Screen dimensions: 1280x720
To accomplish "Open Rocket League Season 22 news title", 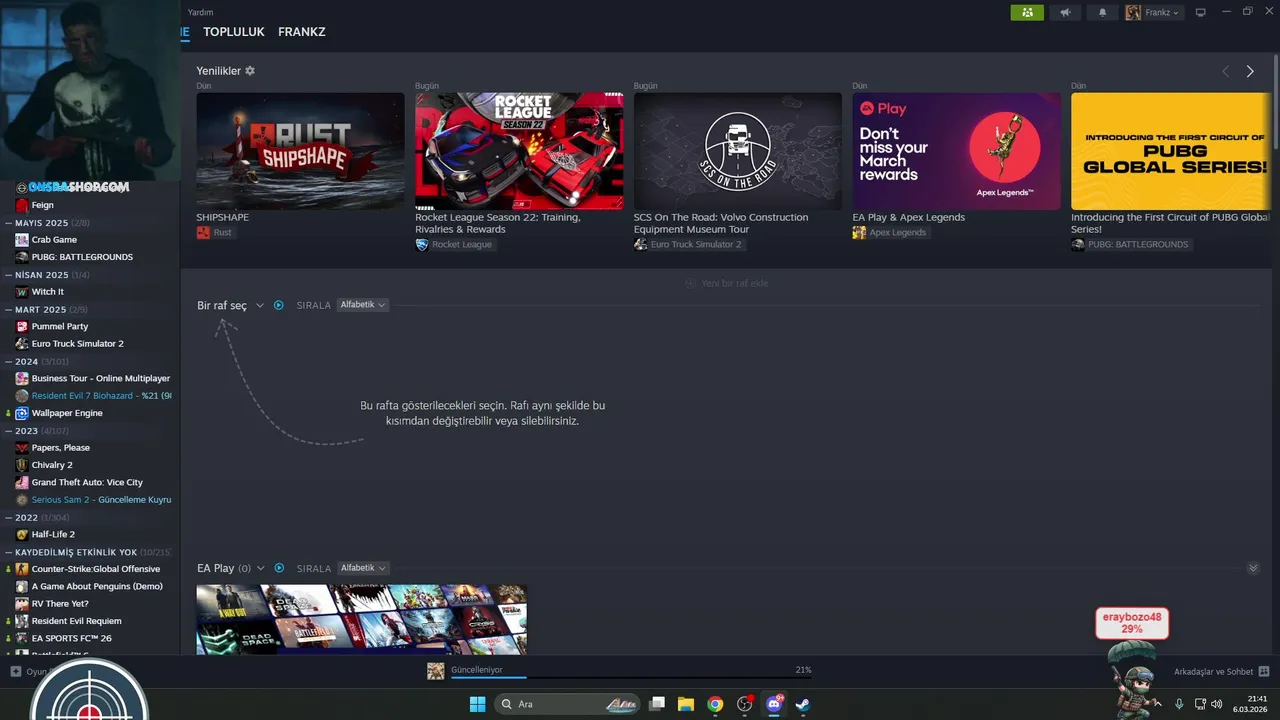I will coord(497,223).
